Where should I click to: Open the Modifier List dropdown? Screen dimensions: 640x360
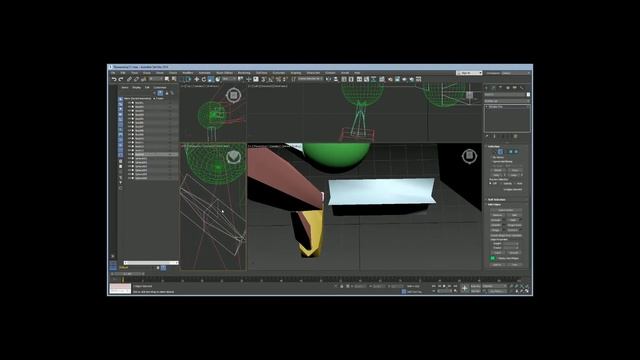(507, 101)
